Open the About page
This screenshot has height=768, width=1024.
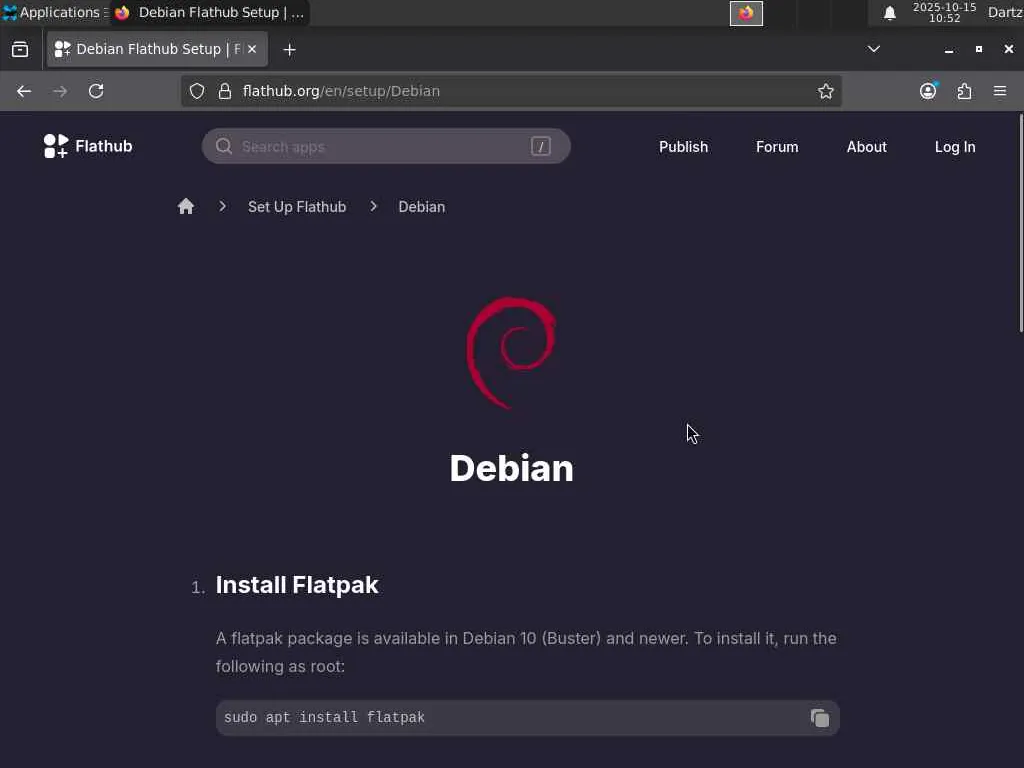[867, 147]
